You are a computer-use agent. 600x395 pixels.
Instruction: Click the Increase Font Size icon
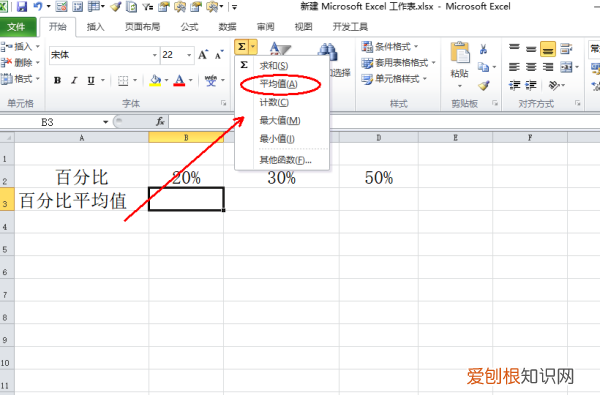[x=203, y=55]
